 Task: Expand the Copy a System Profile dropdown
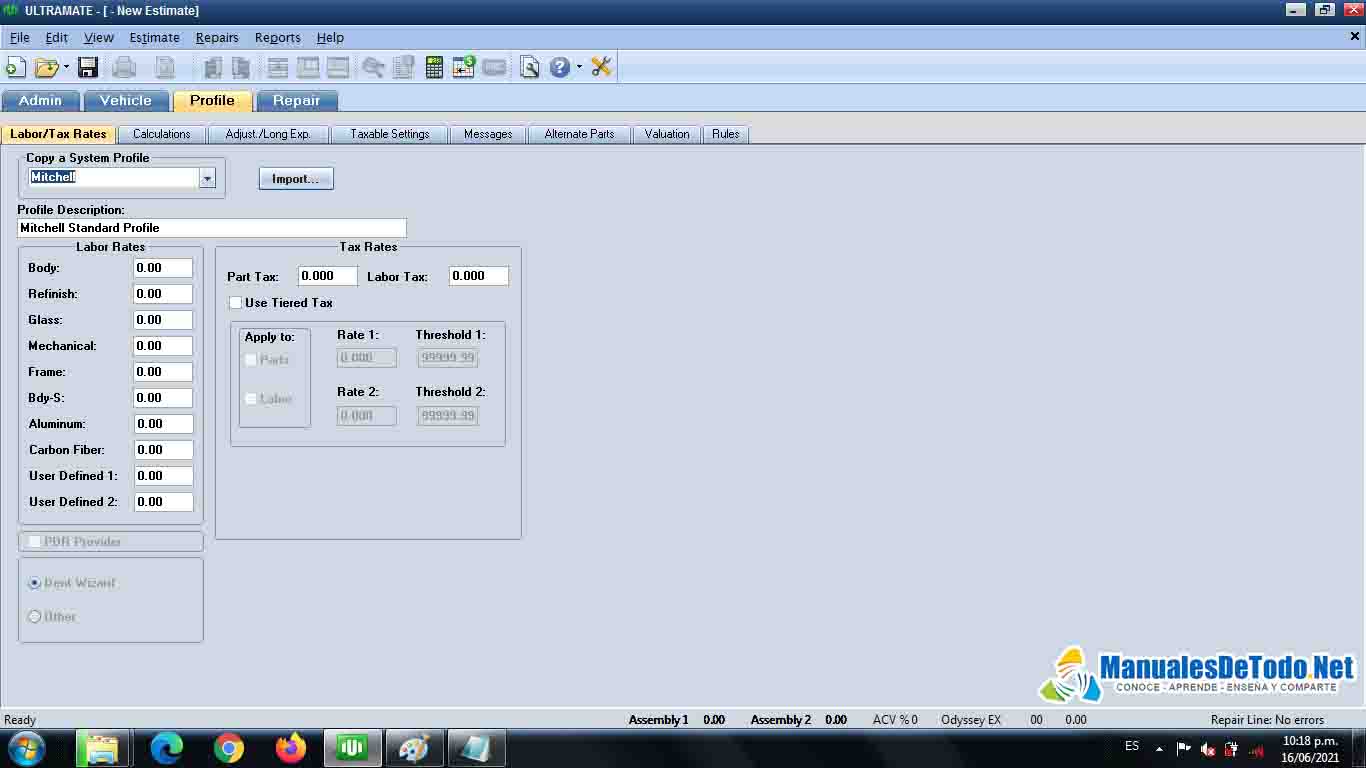click(207, 178)
